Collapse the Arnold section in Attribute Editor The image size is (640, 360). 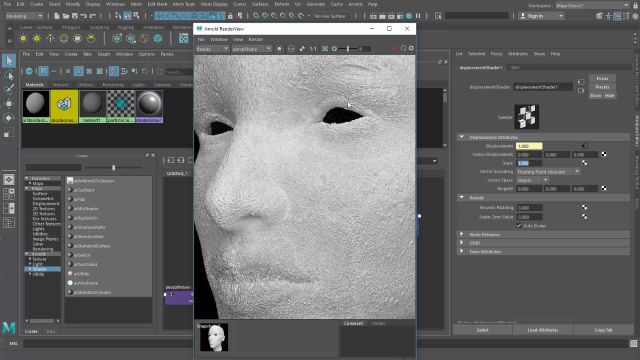coord(462,197)
